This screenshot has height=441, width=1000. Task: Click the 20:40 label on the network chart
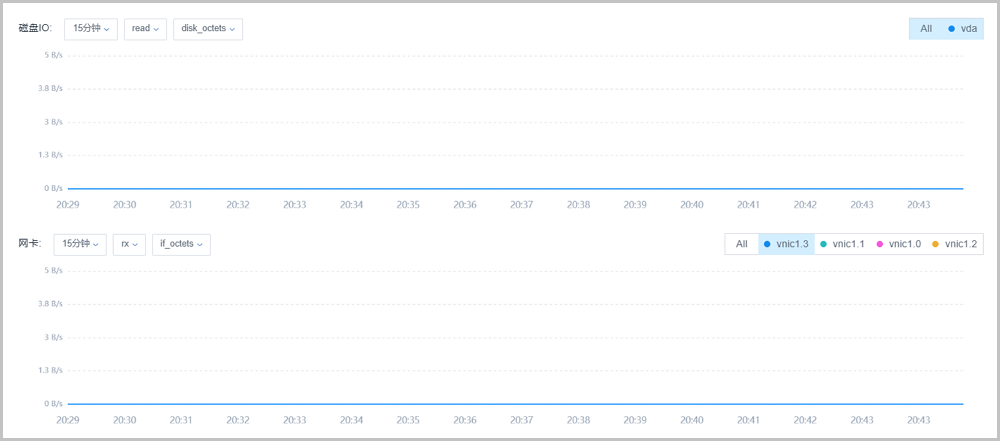pyautogui.click(x=692, y=420)
